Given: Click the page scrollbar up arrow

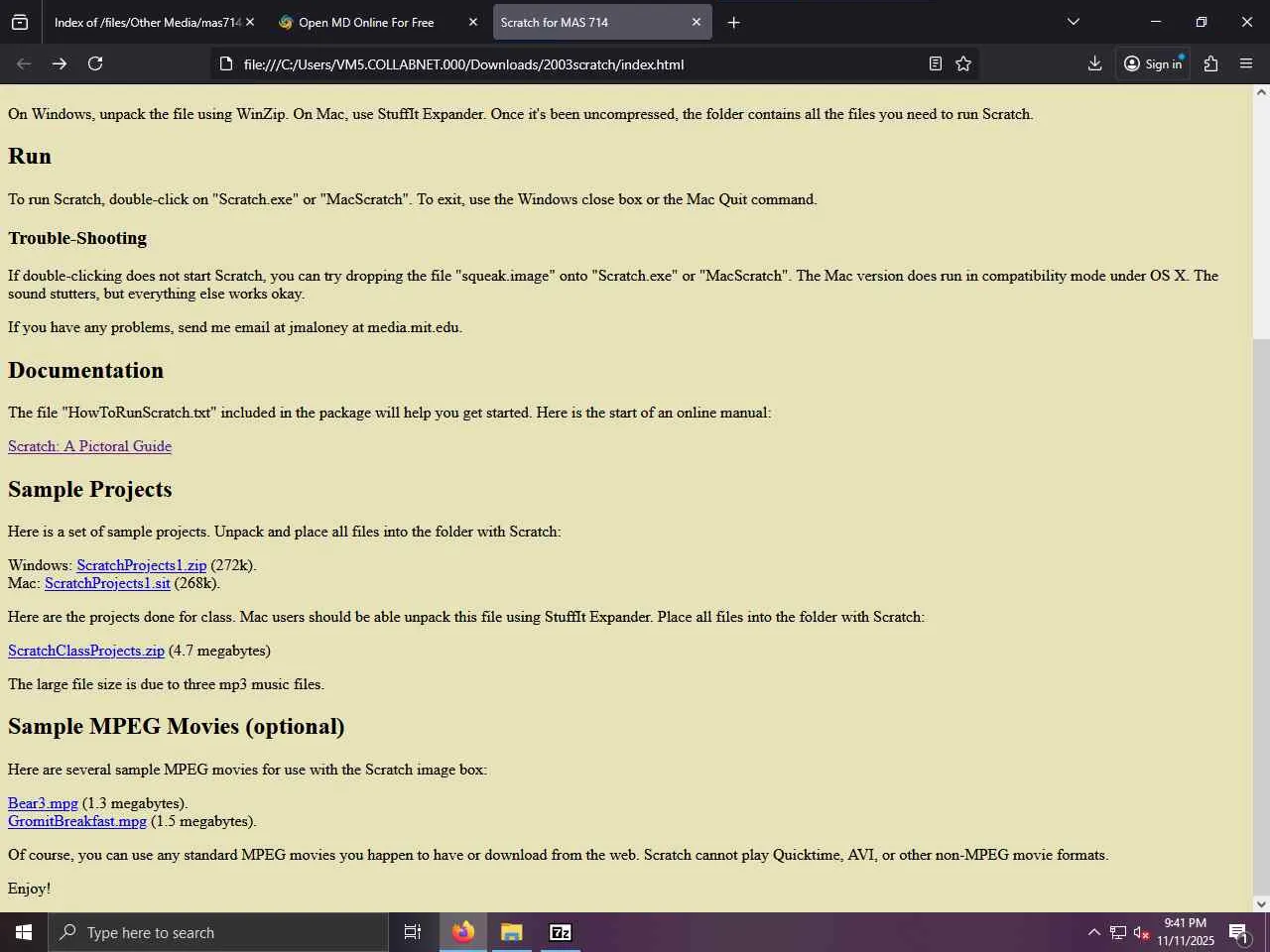Looking at the screenshot, I should click(1261, 92).
